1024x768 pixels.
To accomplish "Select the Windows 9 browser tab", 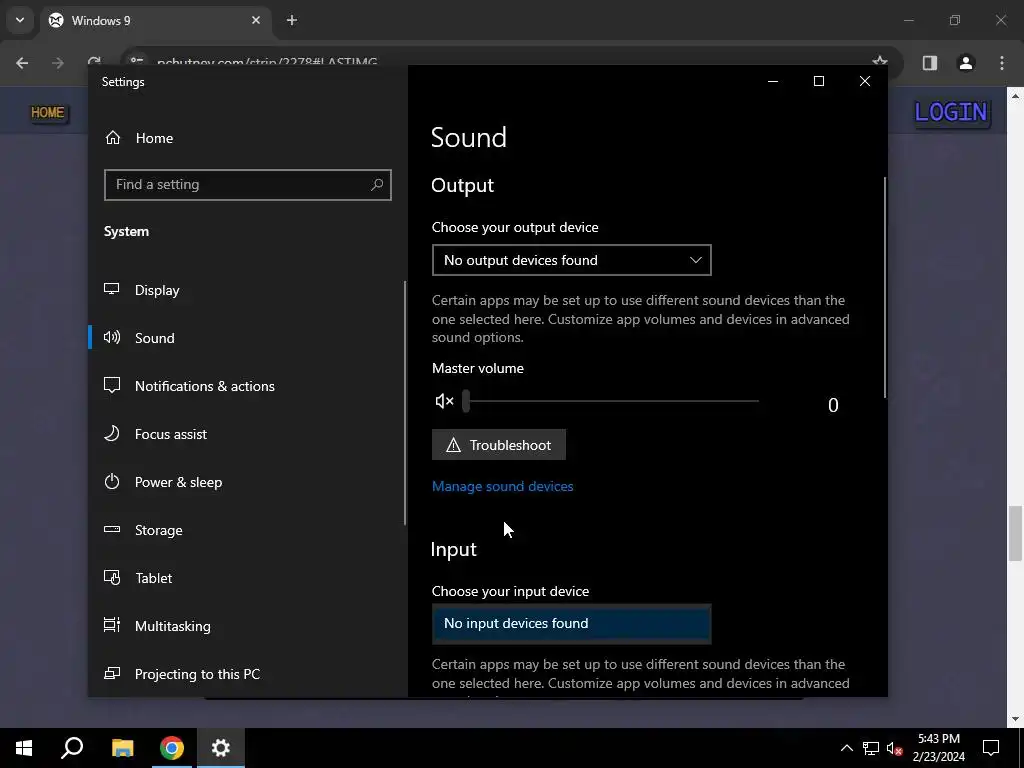I will 155,20.
